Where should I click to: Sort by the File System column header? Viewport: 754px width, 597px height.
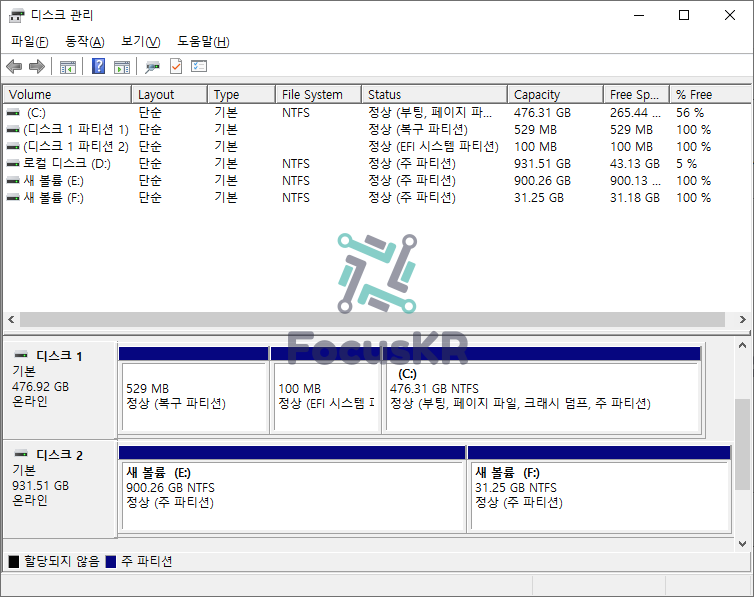318,94
